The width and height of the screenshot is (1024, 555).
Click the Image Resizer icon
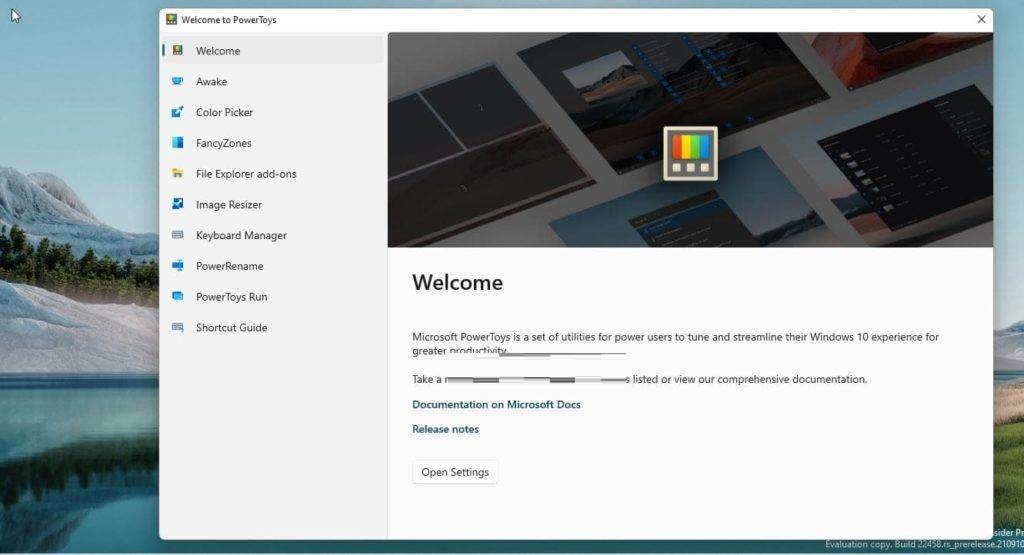tap(177, 204)
